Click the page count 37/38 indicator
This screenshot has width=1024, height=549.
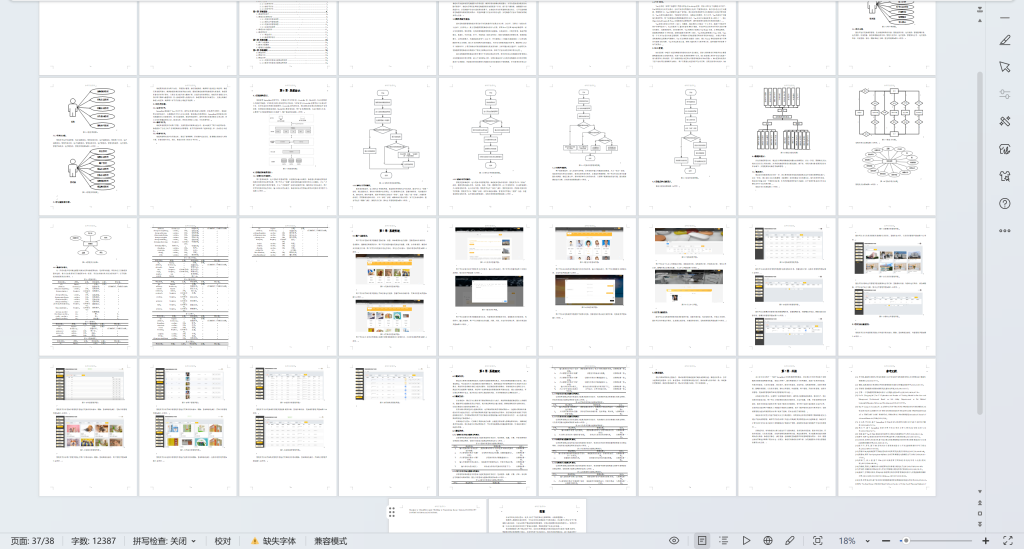32,541
